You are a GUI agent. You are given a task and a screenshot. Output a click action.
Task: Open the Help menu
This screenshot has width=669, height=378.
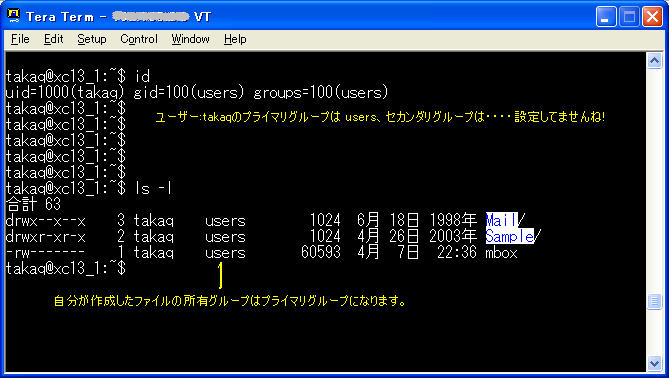pyautogui.click(x=235, y=39)
